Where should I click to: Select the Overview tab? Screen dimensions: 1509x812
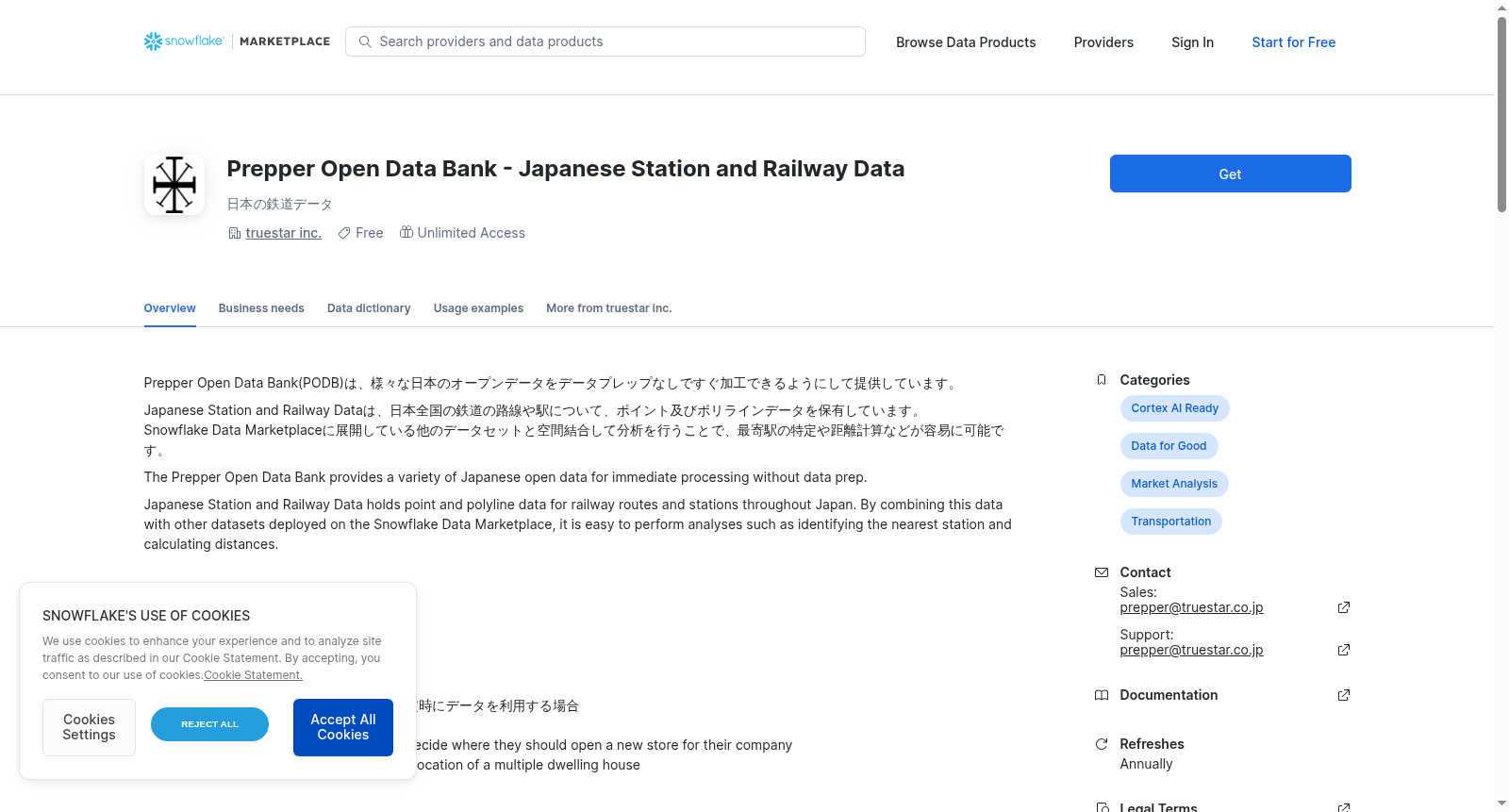point(170,308)
